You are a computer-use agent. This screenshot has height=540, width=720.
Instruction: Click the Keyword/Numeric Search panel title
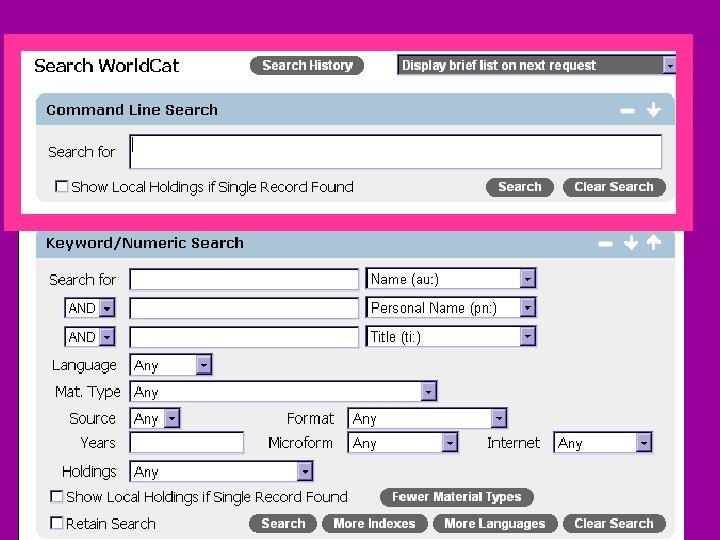[x=145, y=243]
